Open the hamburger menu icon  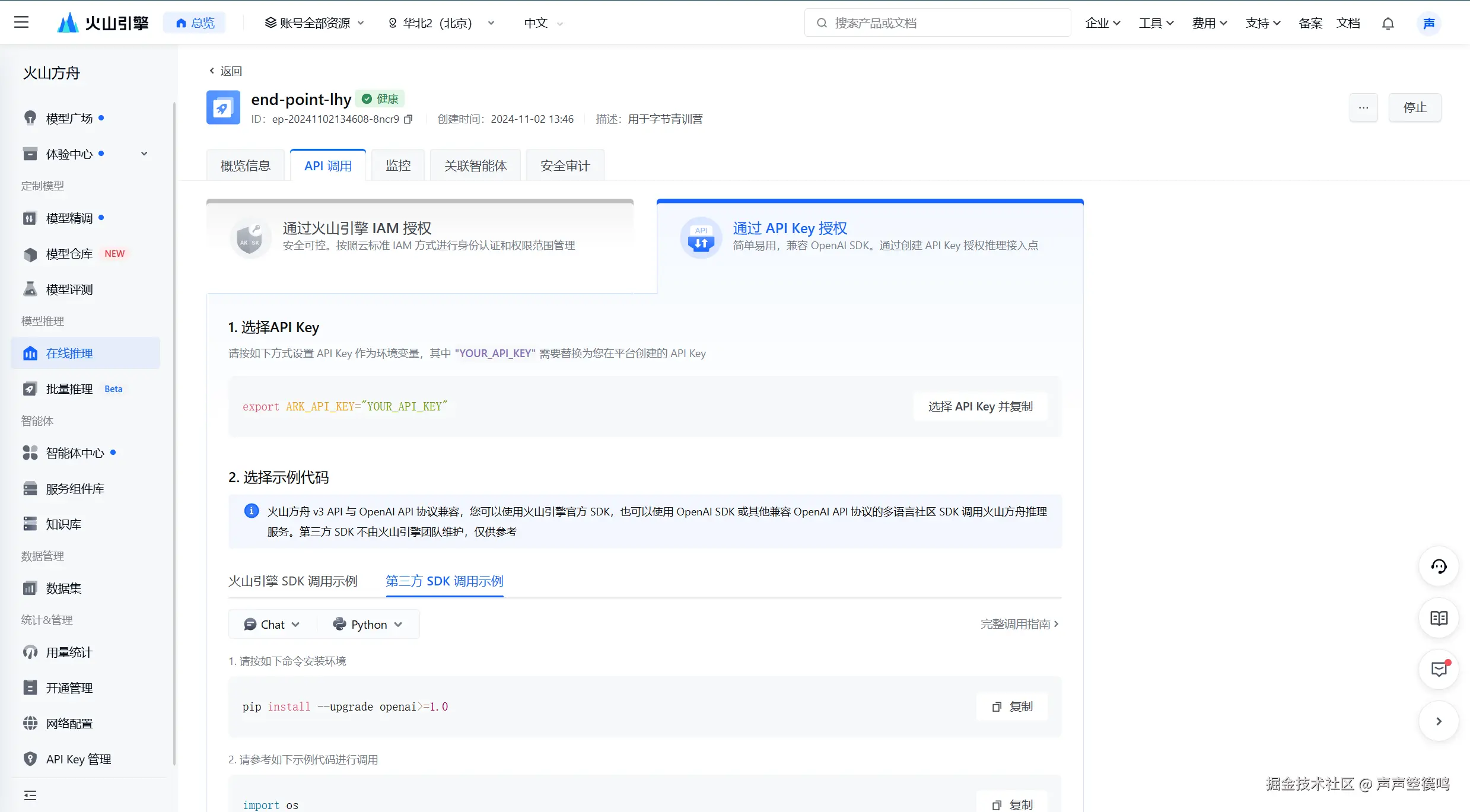21,23
